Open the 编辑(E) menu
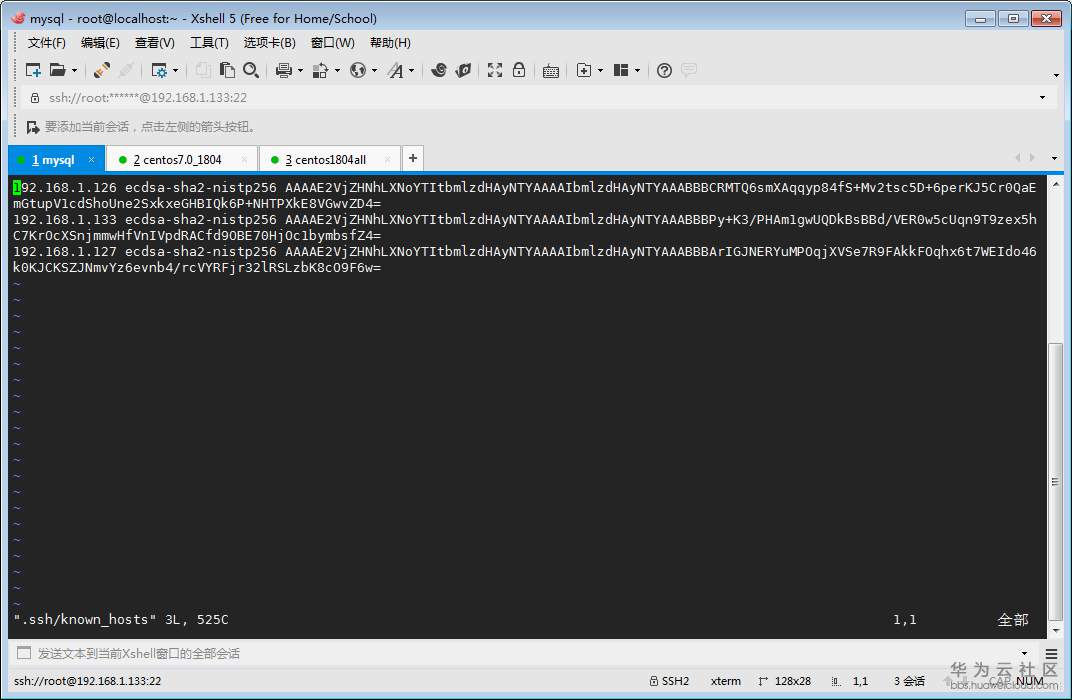The width and height of the screenshot is (1072, 700). pyautogui.click(x=100, y=42)
